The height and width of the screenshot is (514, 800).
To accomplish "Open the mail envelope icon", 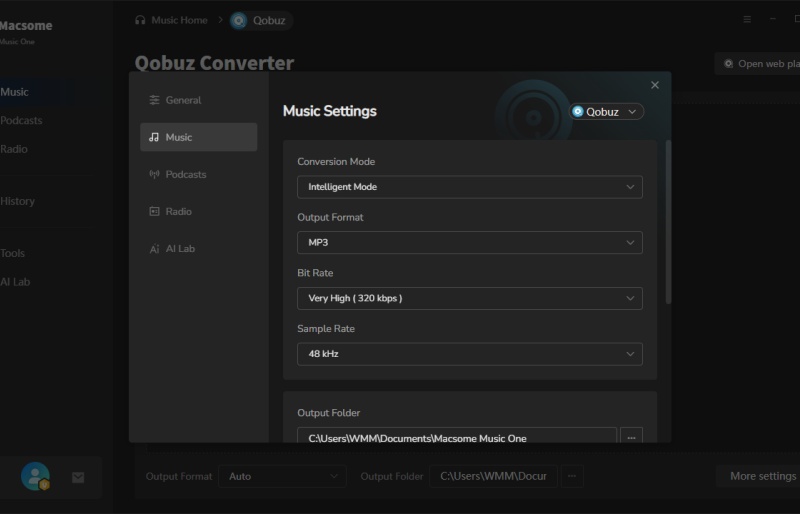I will (78, 477).
